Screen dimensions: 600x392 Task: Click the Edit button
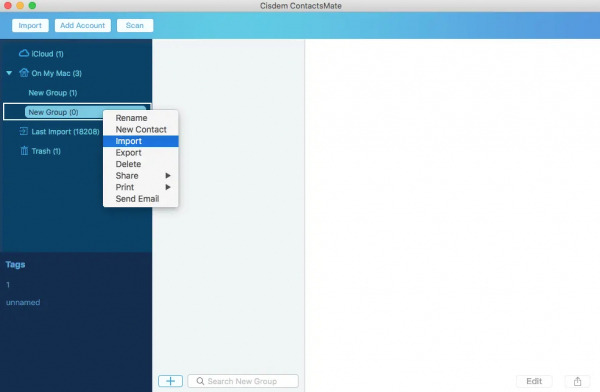534,381
